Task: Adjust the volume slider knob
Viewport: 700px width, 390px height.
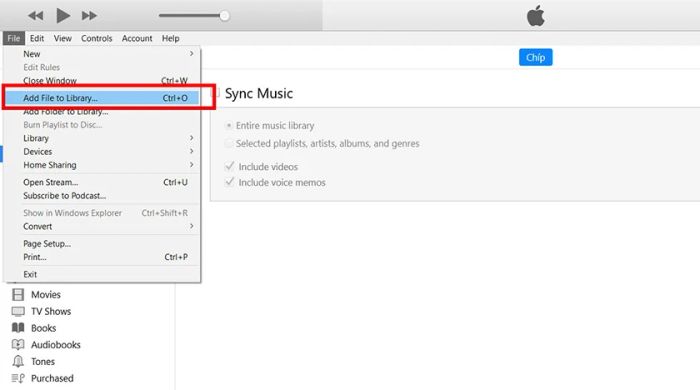Action: point(225,16)
